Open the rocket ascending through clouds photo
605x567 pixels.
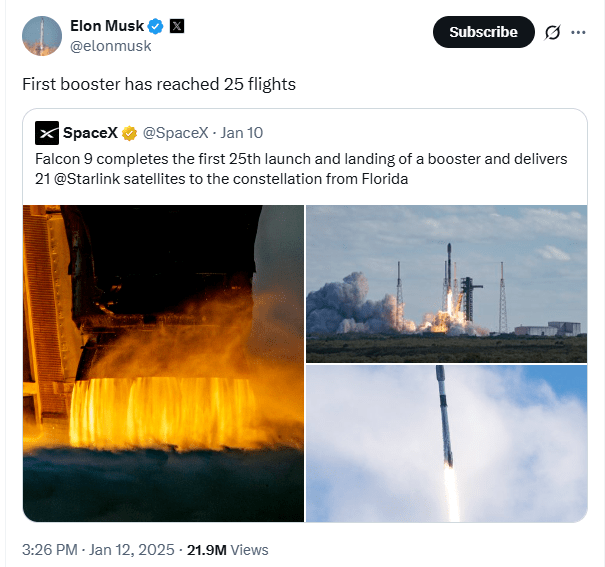(x=446, y=443)
